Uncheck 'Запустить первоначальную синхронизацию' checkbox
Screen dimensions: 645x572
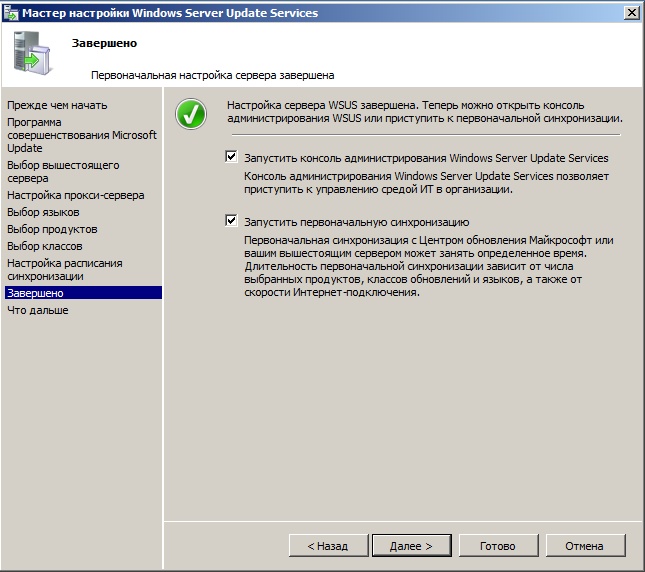point(231,220)
